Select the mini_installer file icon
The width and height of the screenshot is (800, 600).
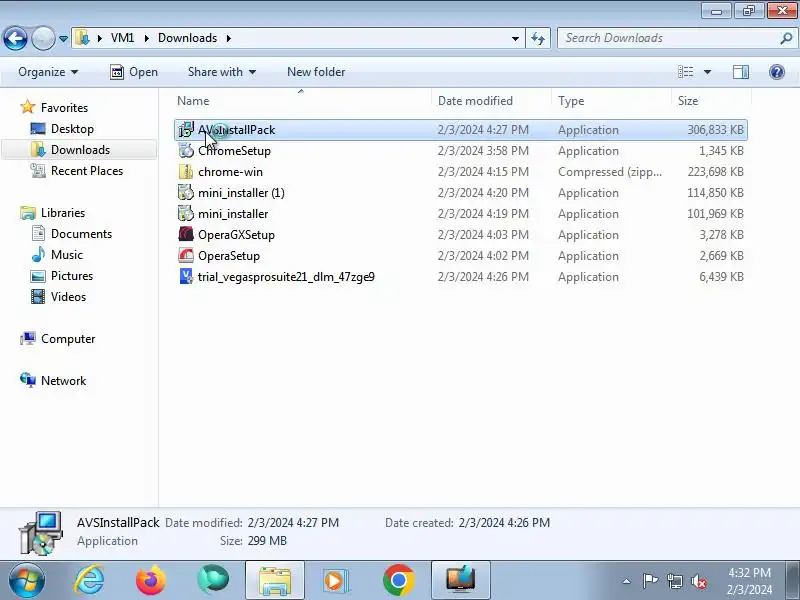(186, 213)
